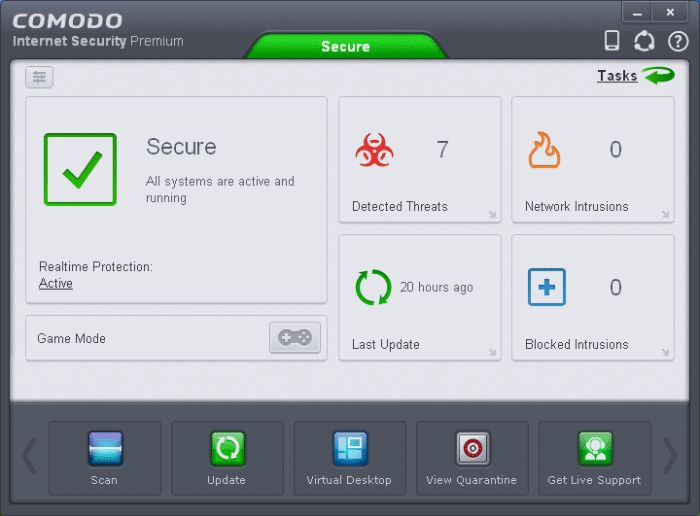
Task: Expand the Blocked Intrusions tile corner arrow
Action: click(665, 352)
